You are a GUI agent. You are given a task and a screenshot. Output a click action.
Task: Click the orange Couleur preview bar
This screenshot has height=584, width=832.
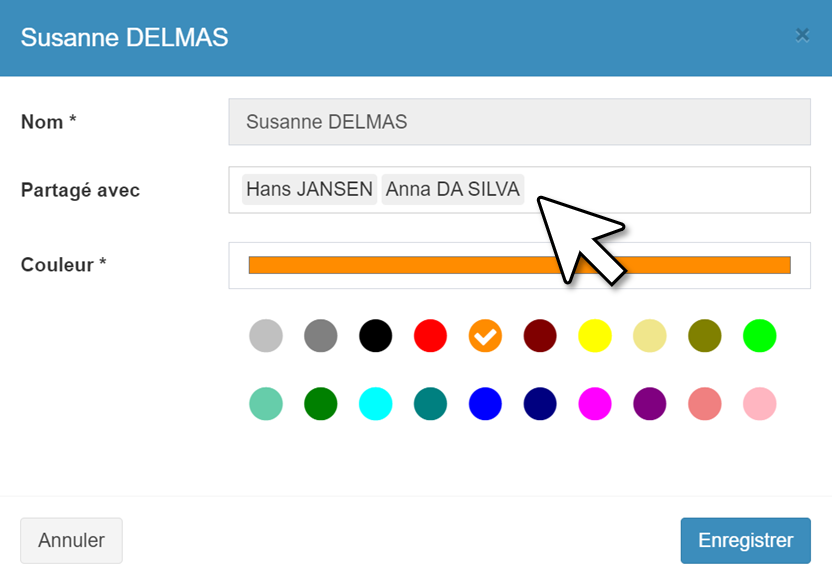pos(400,265)
